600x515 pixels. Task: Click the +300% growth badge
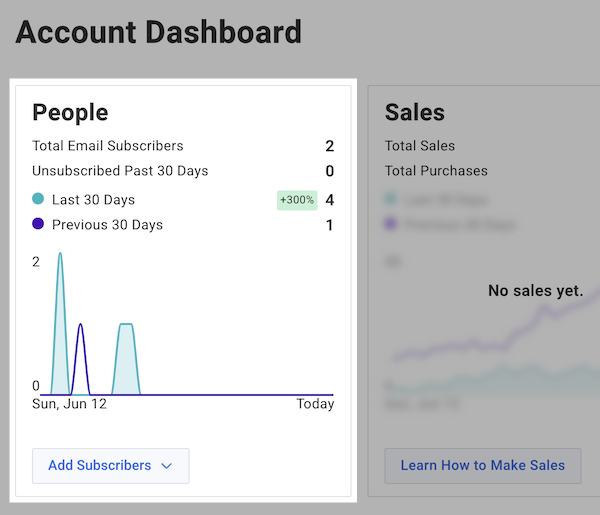tap(297, 200)
